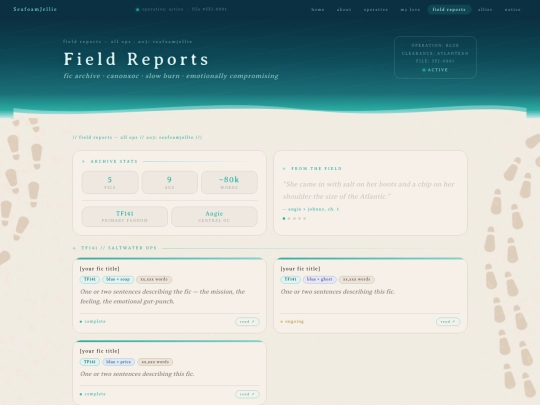
Task: Click TF141 tag on blue × soap card
Action: 90,279
